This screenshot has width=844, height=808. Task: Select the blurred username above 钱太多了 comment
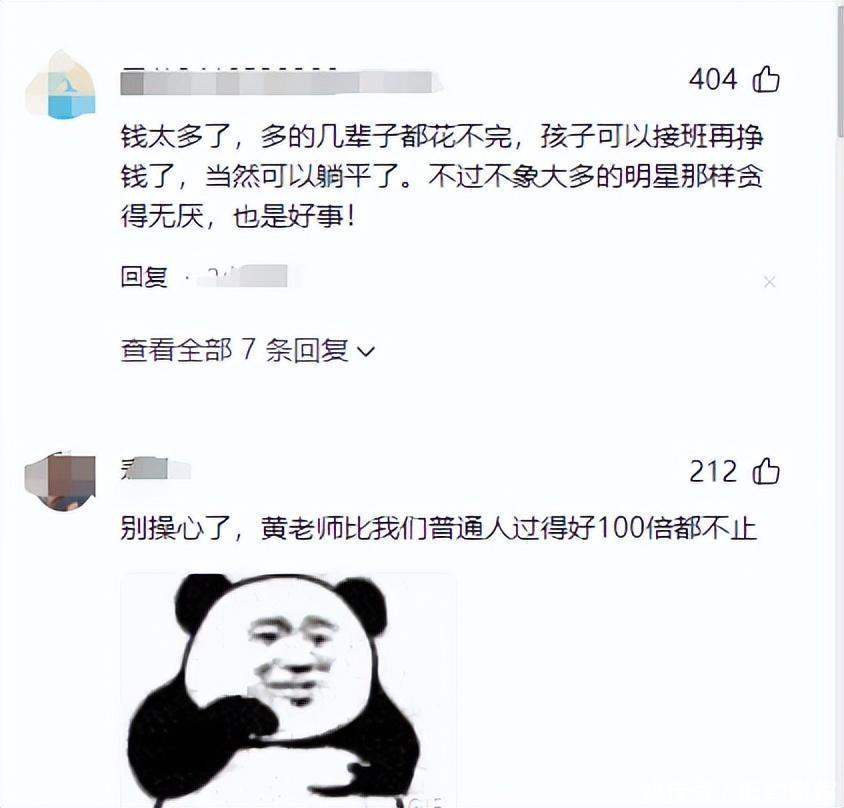click(x=280, y=82)
